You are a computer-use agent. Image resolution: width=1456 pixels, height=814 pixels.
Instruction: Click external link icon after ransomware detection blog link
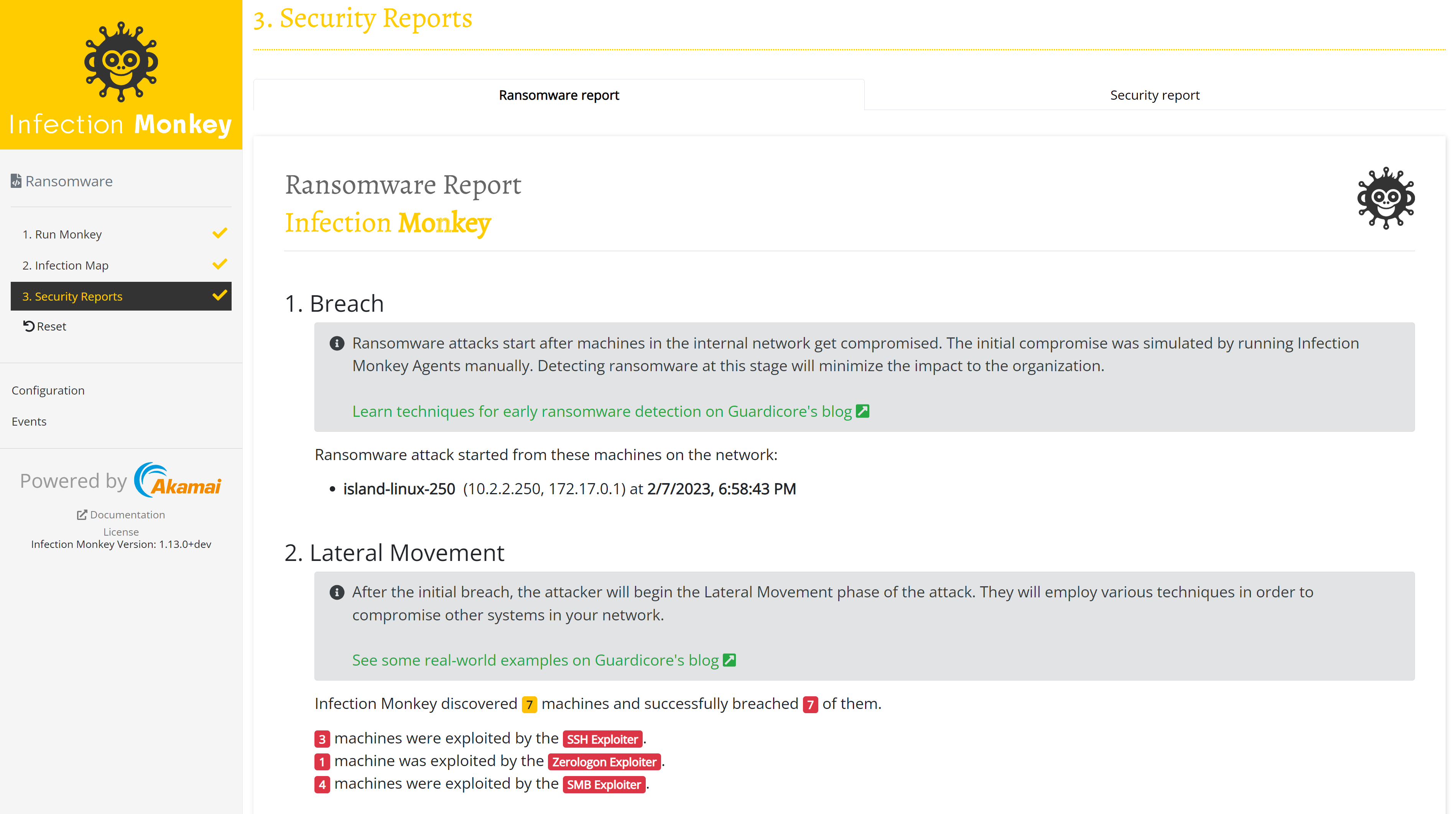(x=862, y=411)
